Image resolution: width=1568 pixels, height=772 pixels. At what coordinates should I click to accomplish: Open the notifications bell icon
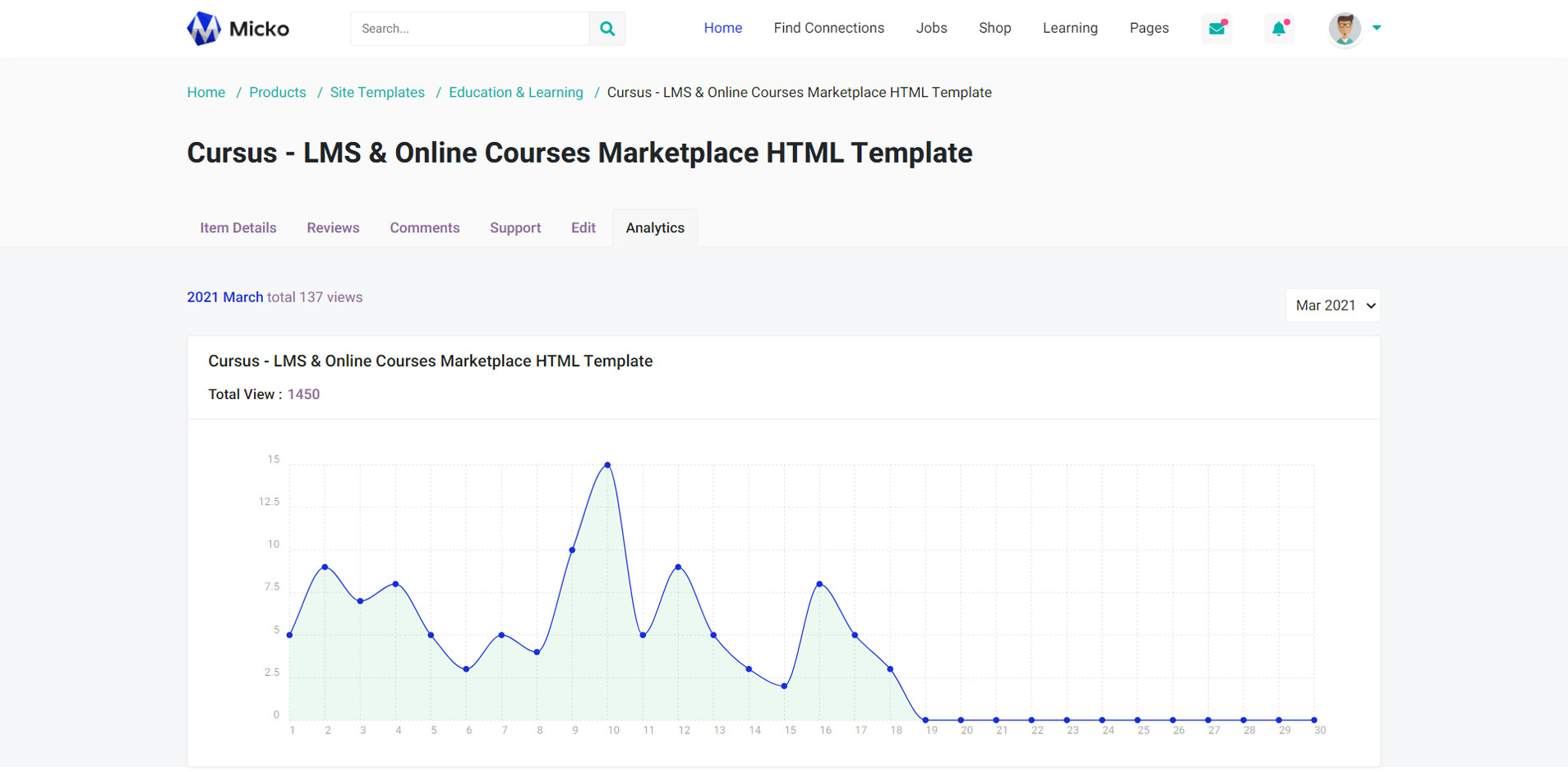1279,29
